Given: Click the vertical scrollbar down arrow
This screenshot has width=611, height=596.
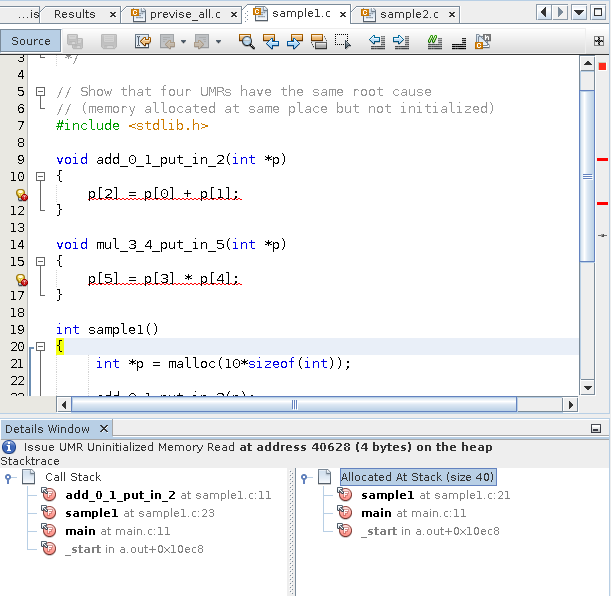Looking at the screenshot, I should (x=587, y=387).
